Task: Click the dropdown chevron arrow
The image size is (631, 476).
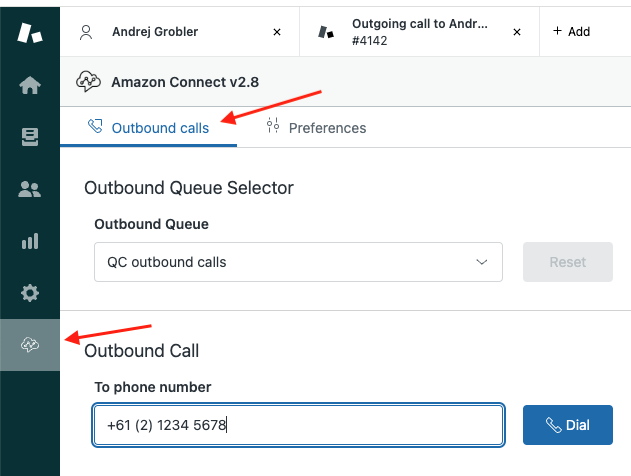Action: (483, 263)
